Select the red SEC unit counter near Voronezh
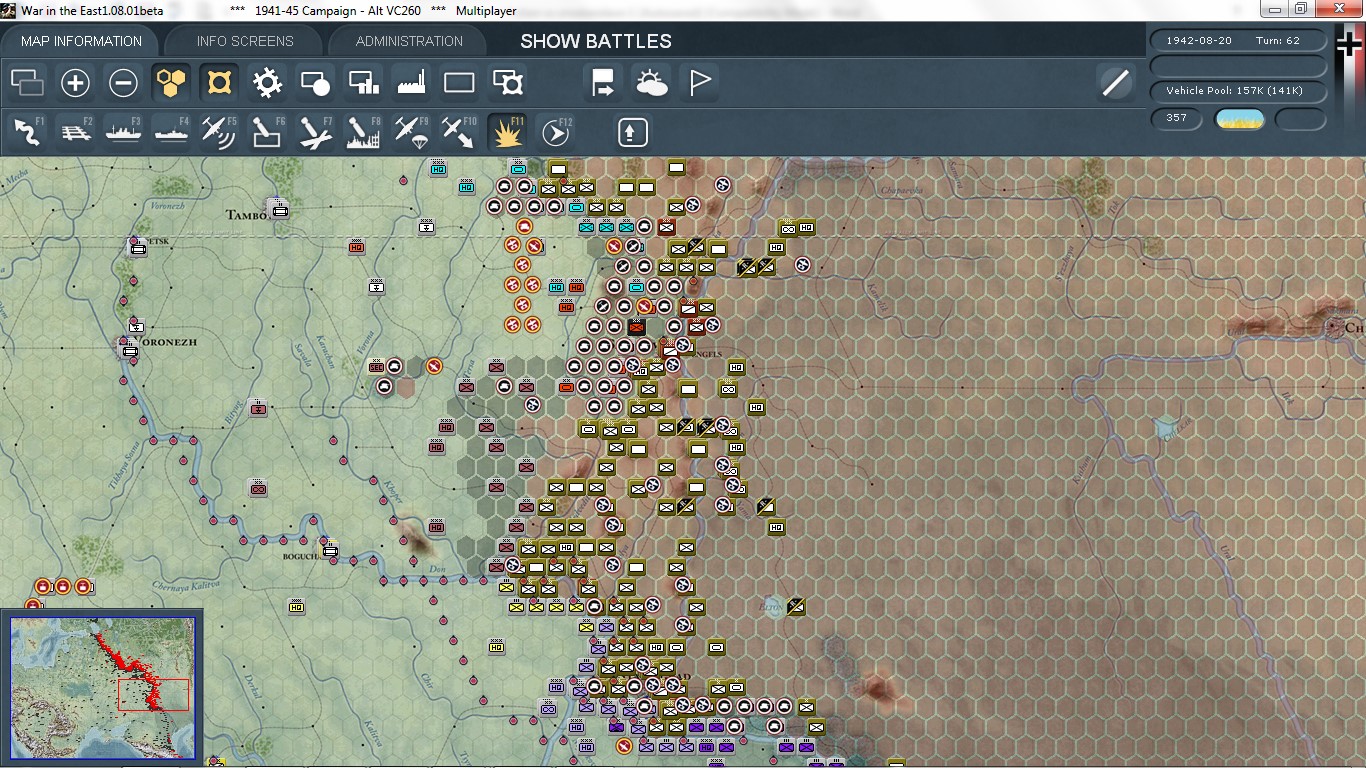Viewport: 1366px width, 768px height. click(x=377, y=367)
